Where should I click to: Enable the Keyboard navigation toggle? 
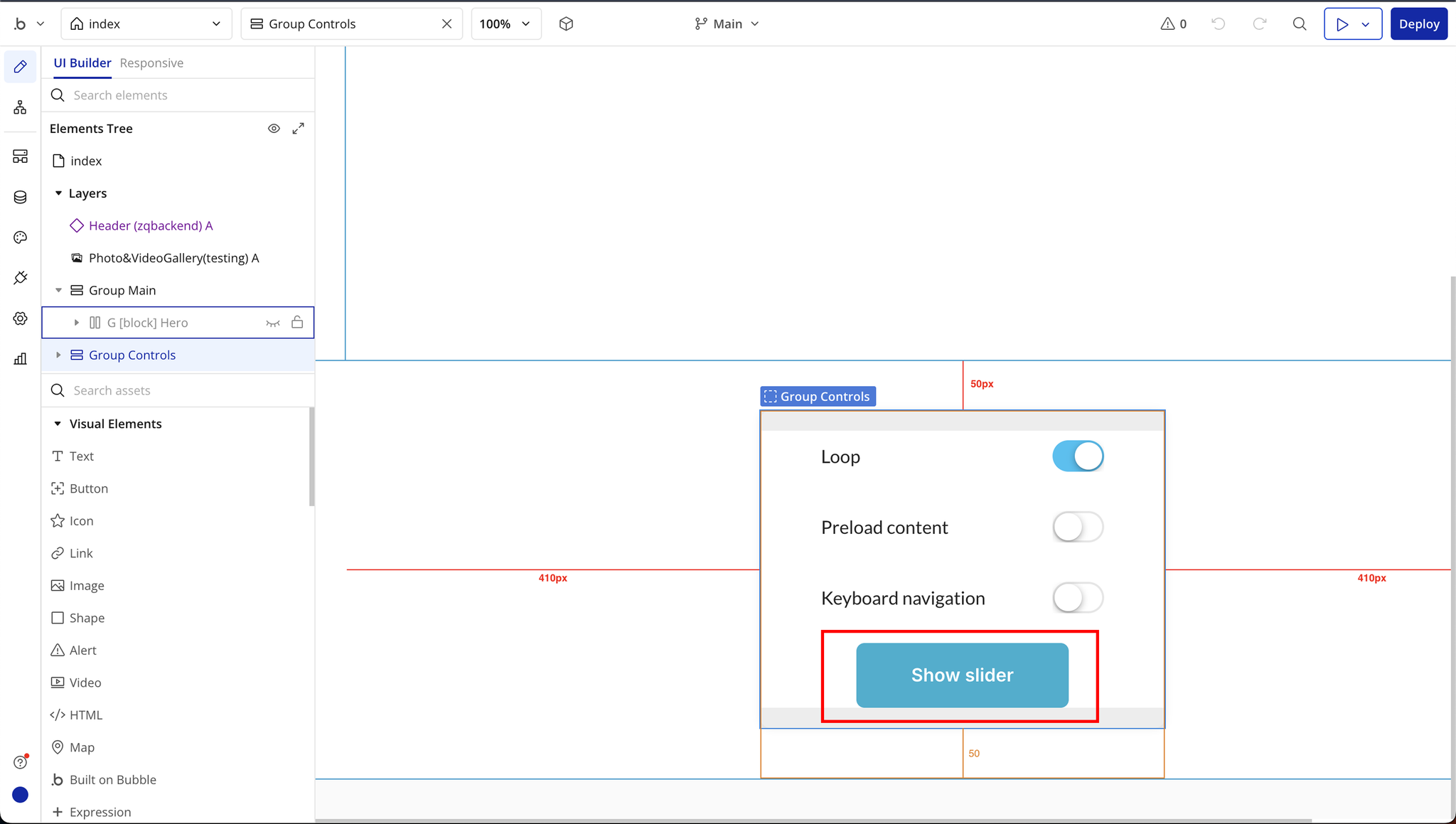click(1078, 598)
